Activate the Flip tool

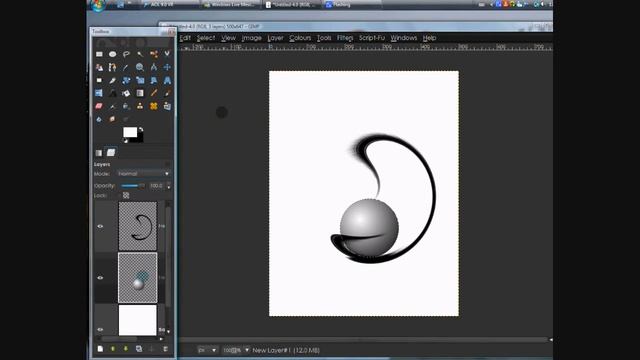tap(99, 93)
